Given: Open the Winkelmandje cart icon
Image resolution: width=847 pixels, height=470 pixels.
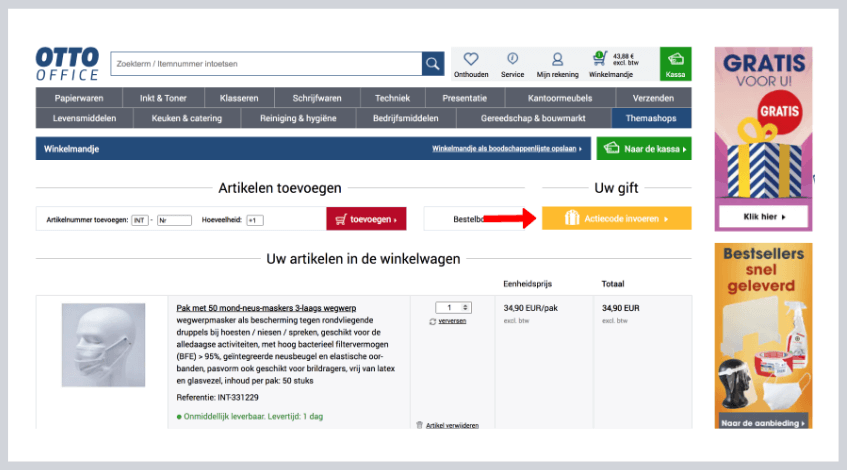Looking at the screenshot, I should pos(599,58).
